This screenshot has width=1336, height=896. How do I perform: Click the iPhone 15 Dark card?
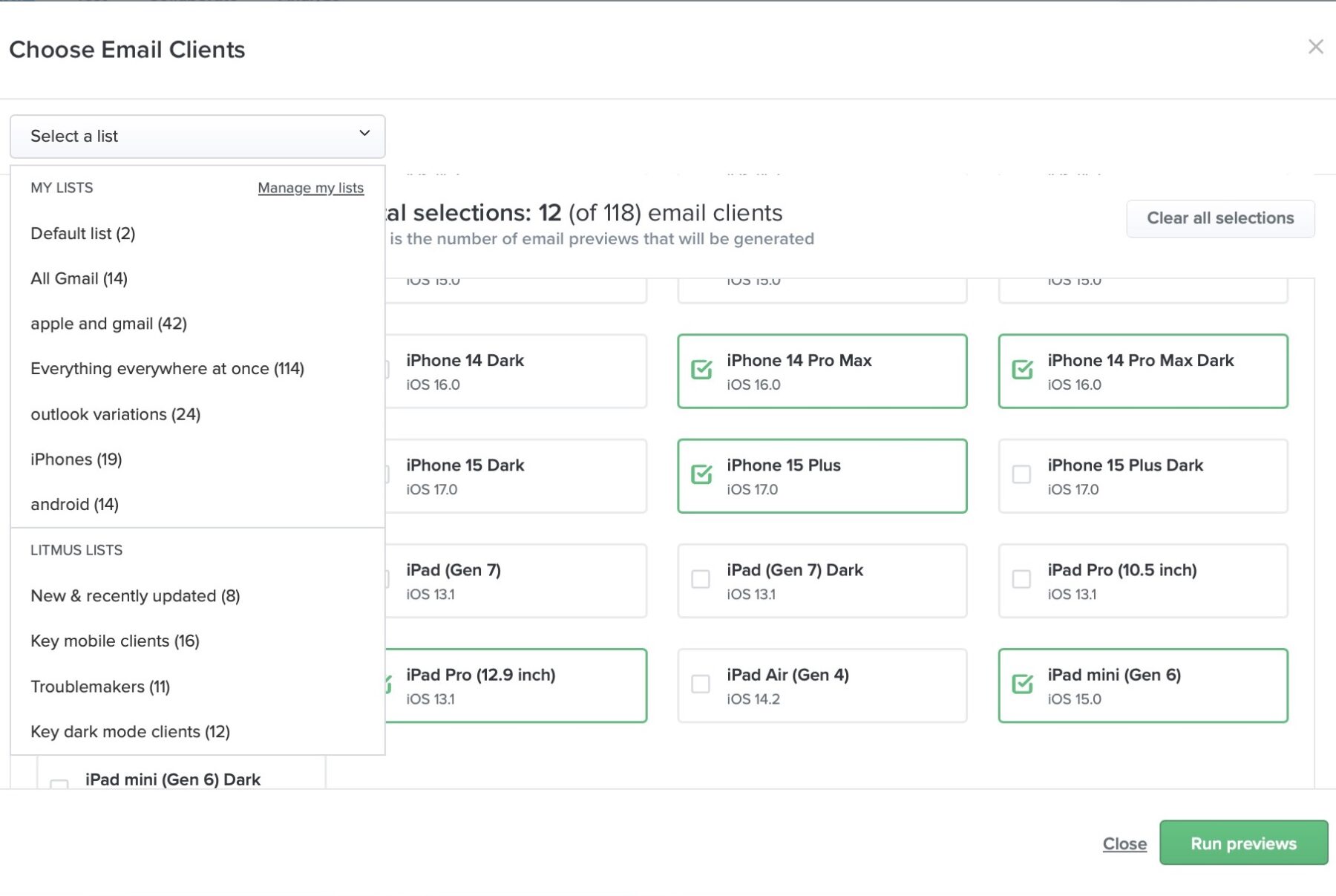point(516,476)
